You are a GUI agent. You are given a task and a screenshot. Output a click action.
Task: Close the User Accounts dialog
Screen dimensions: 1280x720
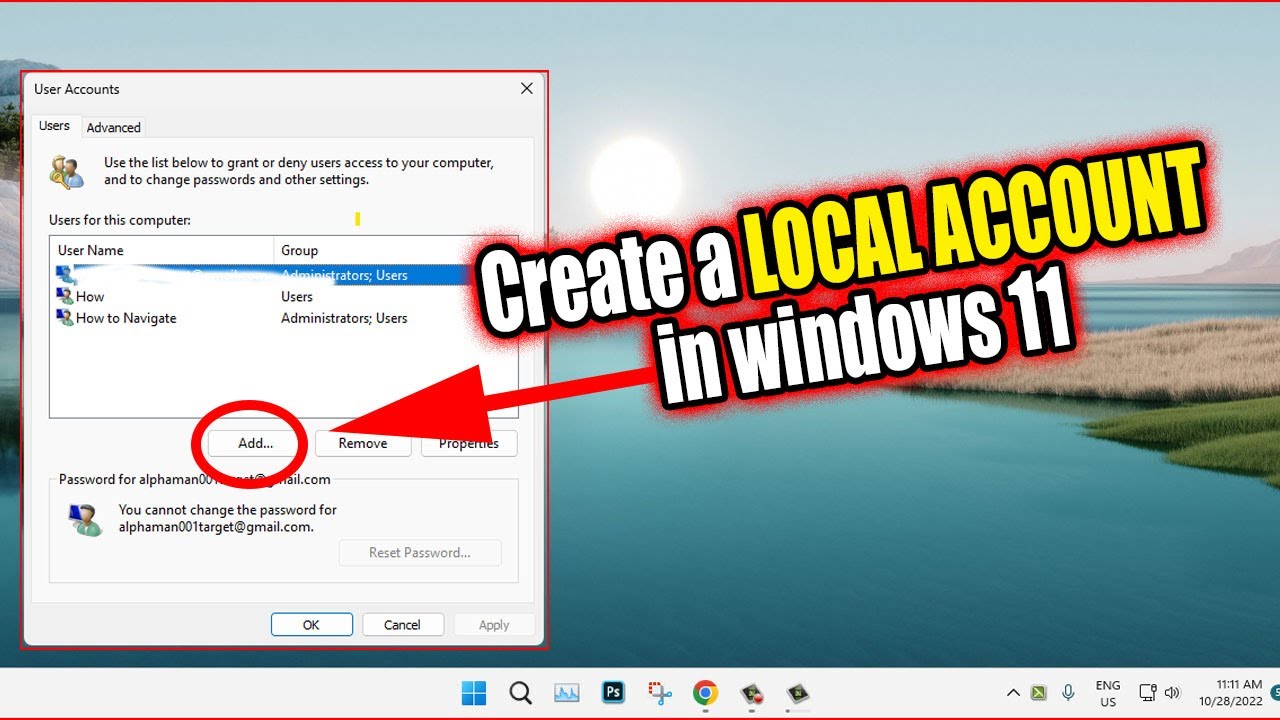527,88
